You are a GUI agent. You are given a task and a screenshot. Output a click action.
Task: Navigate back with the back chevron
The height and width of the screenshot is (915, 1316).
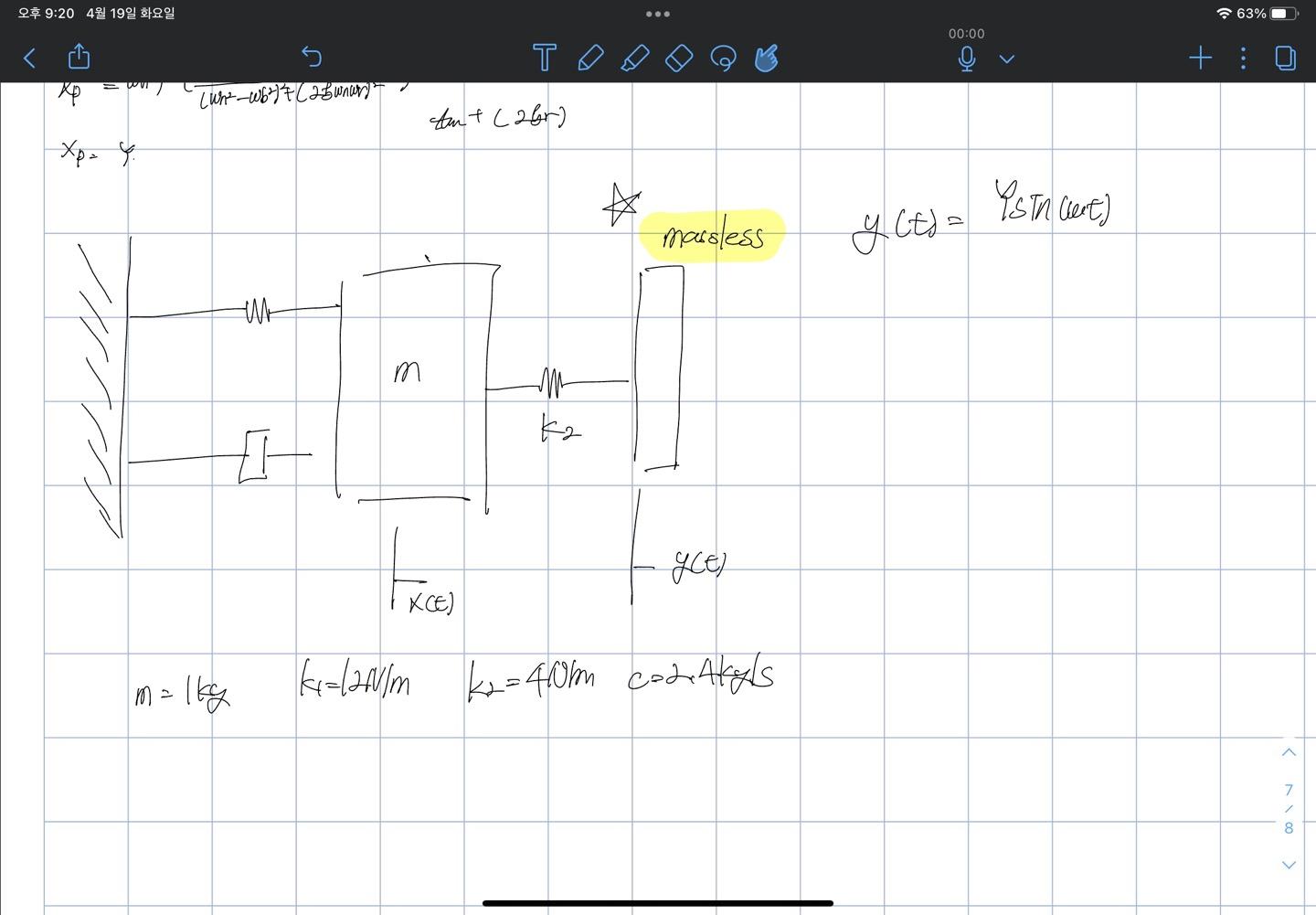29,58
